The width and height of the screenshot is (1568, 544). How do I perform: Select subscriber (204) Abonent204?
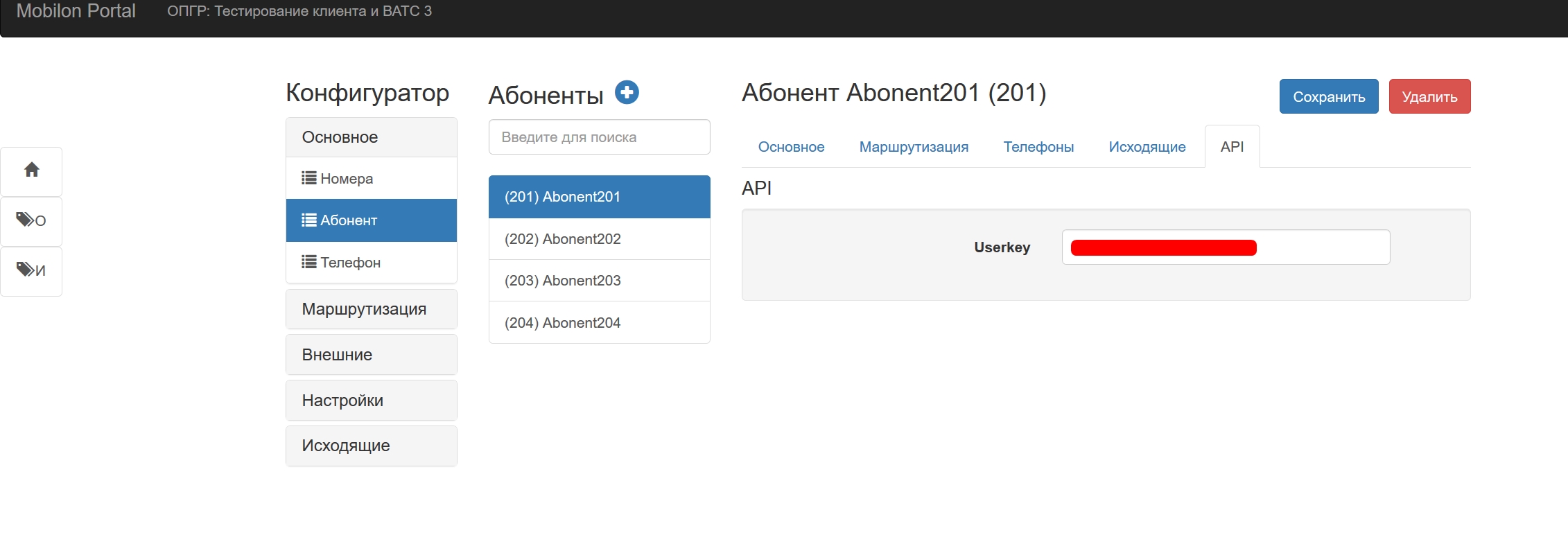point(600,322)
